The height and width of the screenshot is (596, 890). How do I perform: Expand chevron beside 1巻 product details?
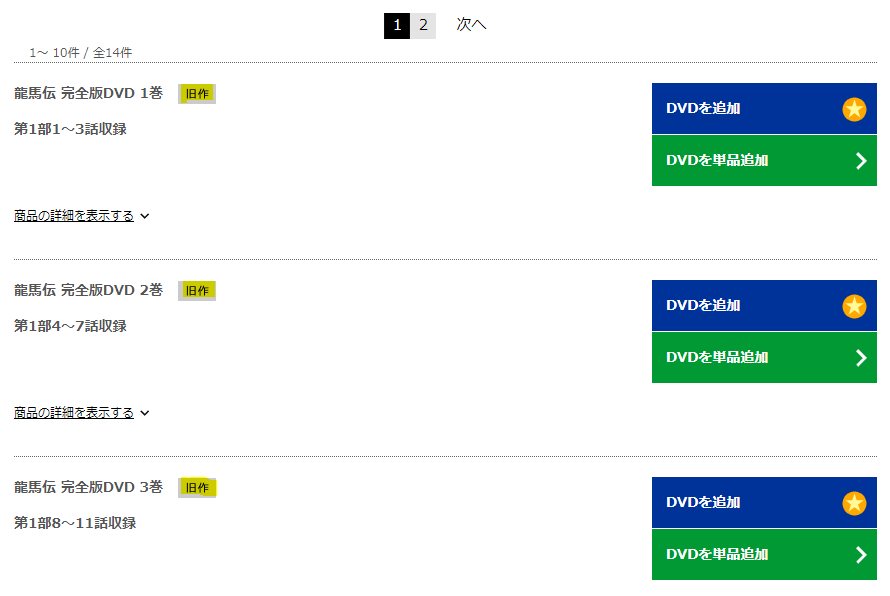click(145, 216)
